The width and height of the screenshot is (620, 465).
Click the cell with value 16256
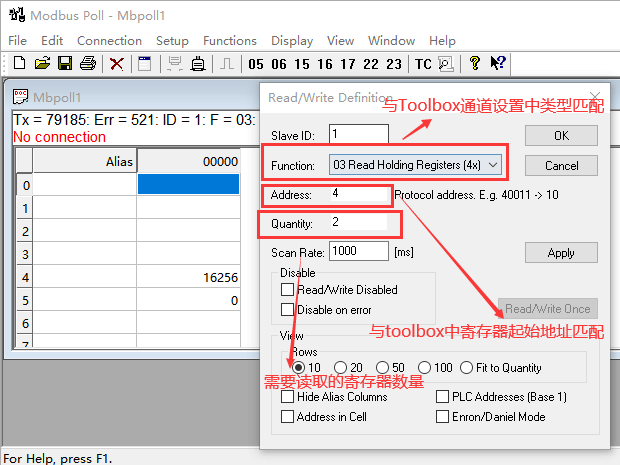point(188,277)
